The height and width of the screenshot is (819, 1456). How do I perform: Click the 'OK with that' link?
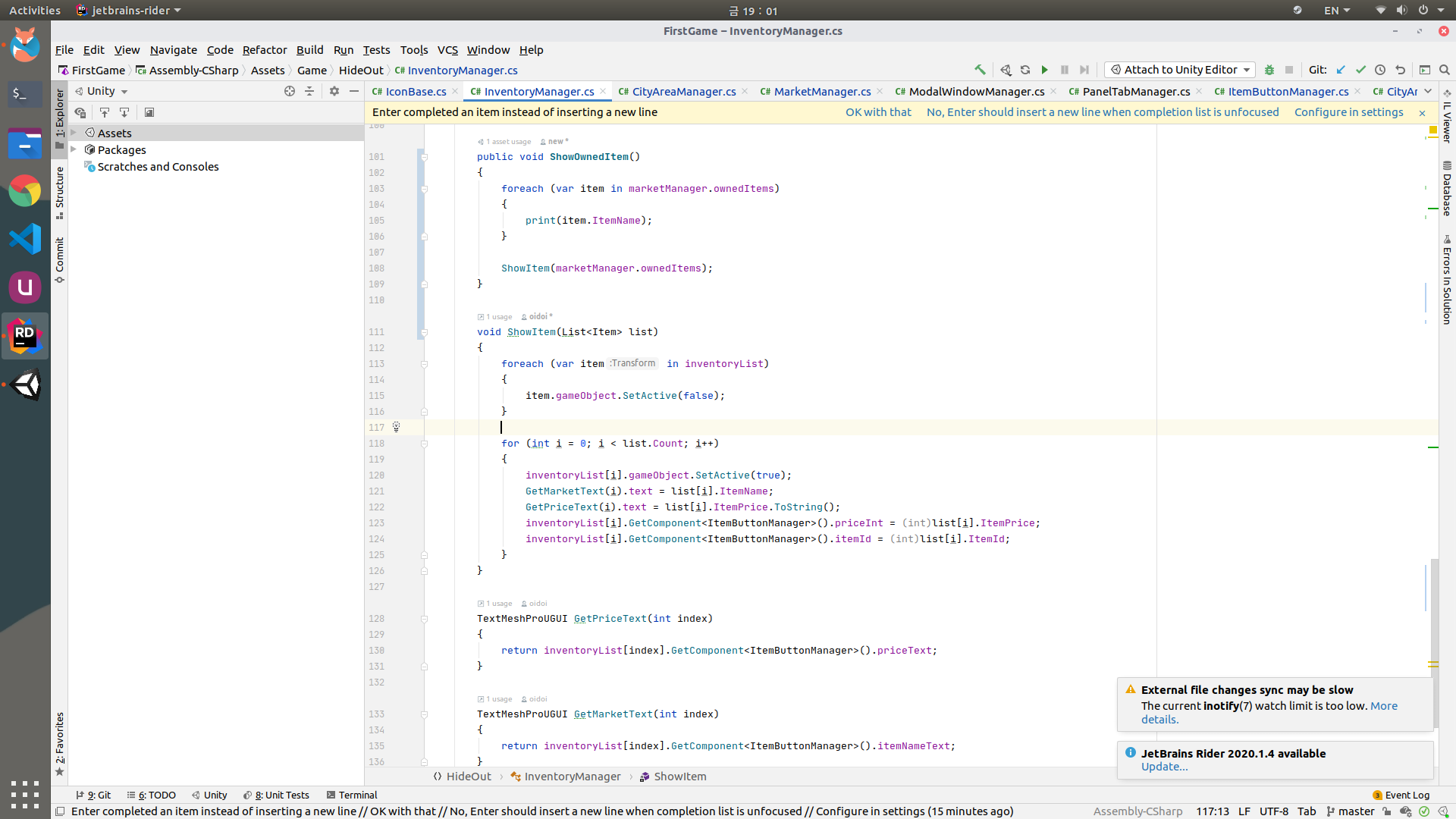coord(878,112)
